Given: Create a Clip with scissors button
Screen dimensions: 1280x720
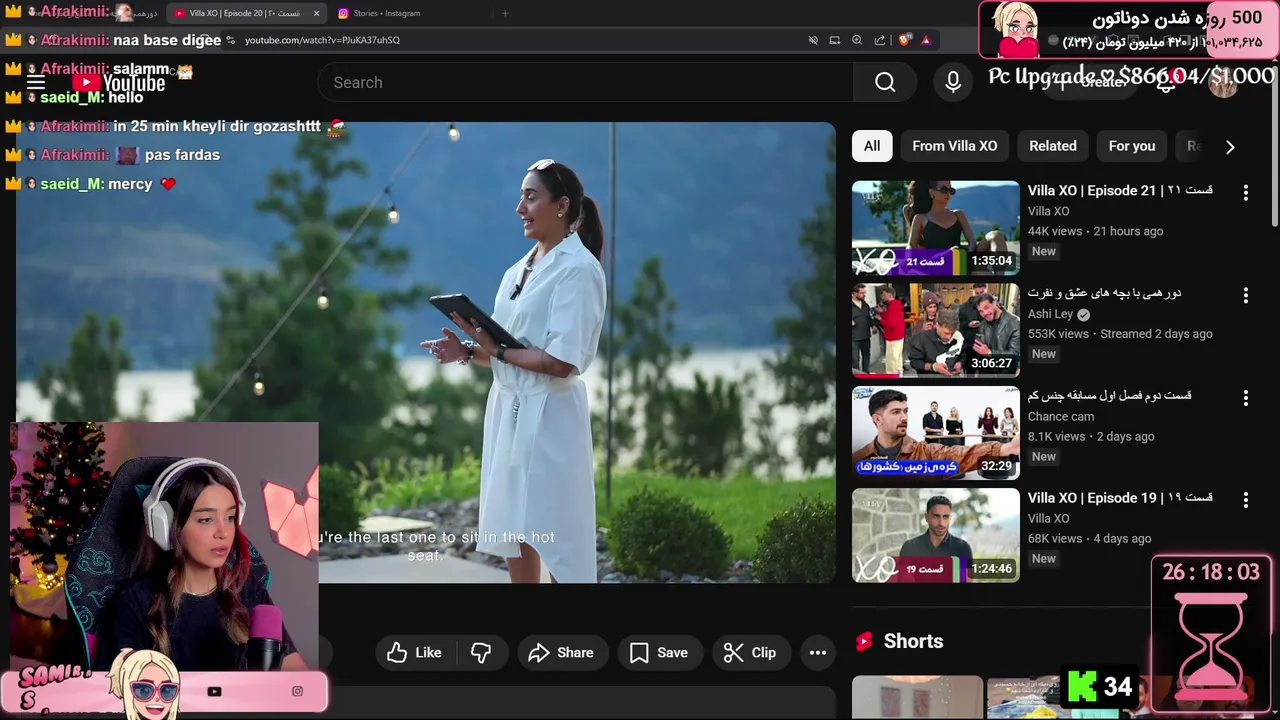Looking at the screenshot, I should coord(750,653).
